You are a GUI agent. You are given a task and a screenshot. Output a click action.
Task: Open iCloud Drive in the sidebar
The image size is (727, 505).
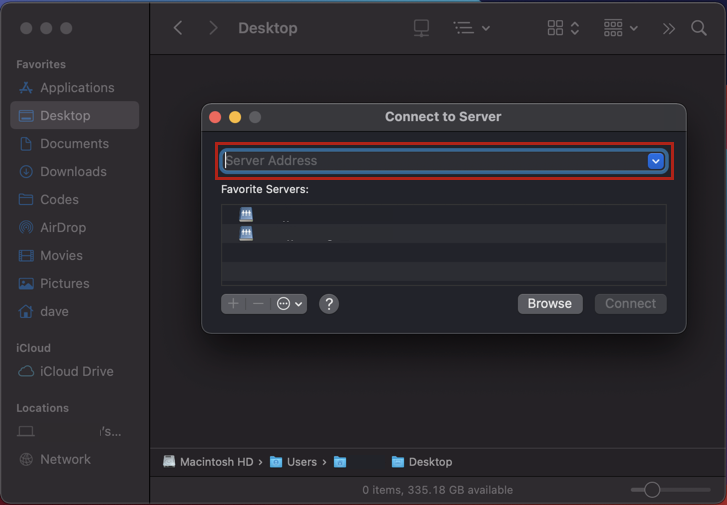click(x=75, y=371)
